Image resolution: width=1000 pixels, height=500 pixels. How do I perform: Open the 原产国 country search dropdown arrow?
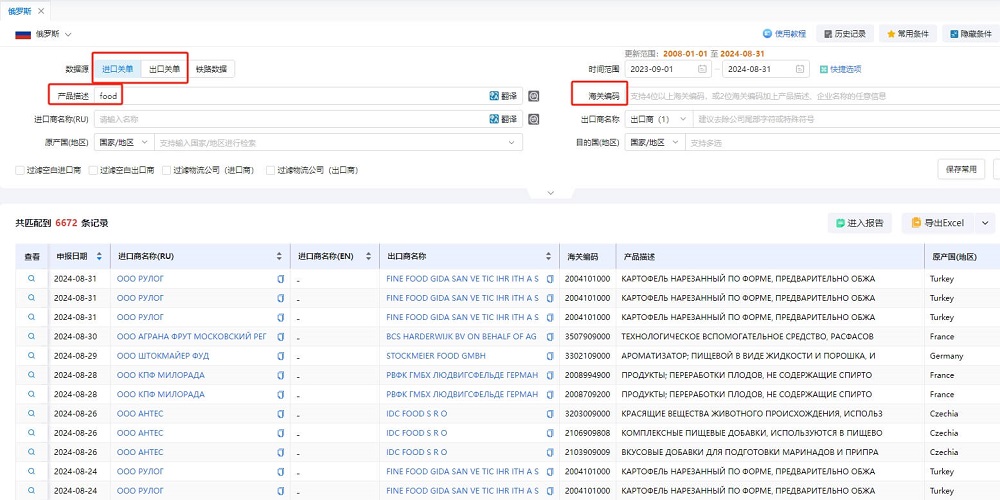[x=511, y=142]
